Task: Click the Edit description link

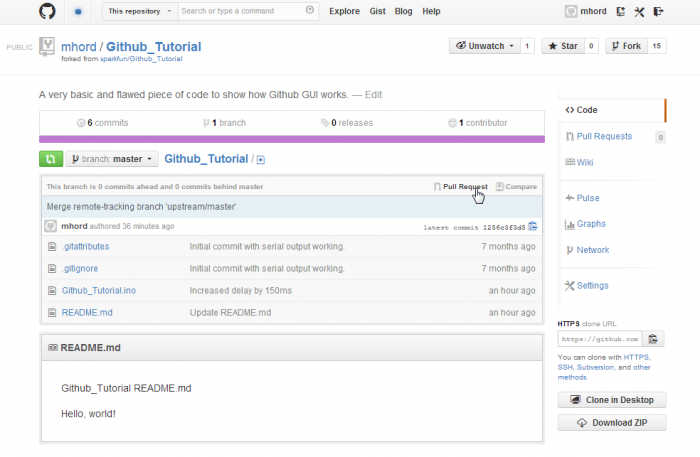Action: (373, 95)
